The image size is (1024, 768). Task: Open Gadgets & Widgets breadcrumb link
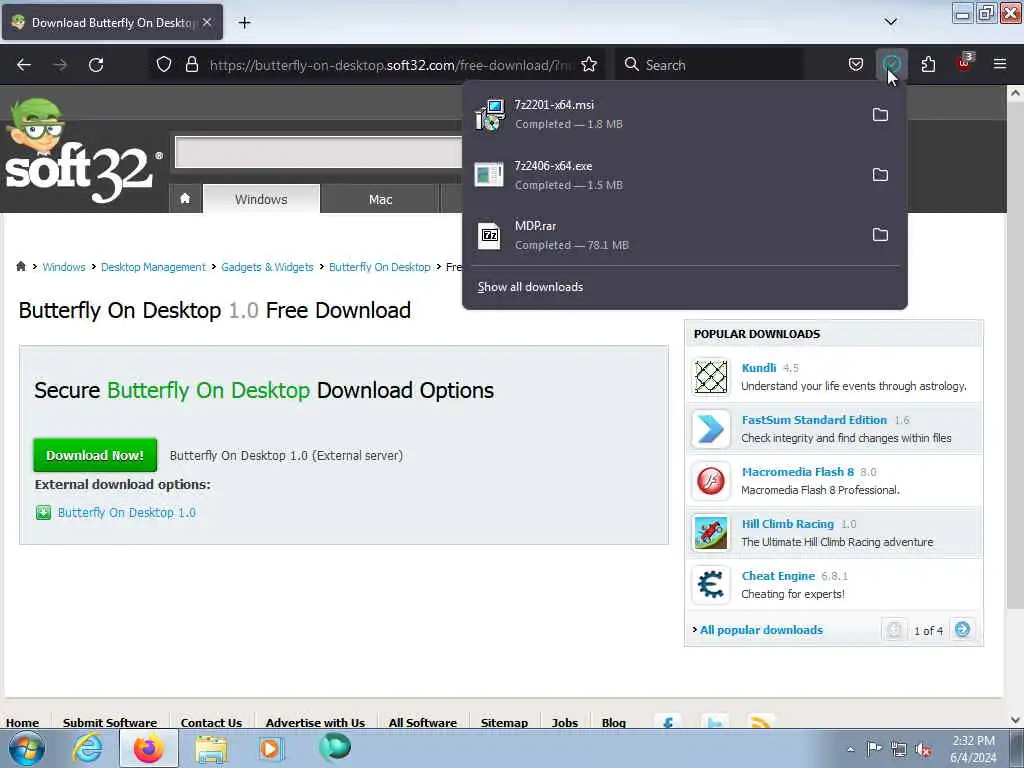[x=267, y=267]
